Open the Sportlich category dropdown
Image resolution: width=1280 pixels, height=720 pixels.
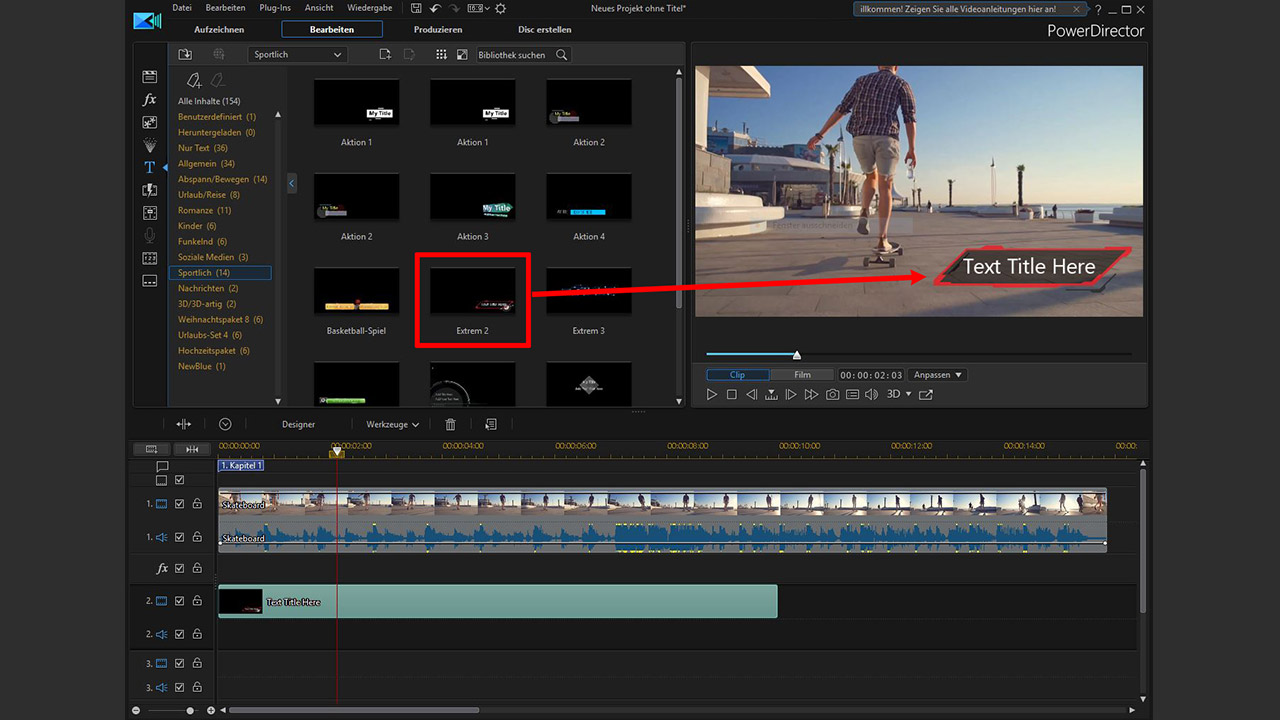pyautogui.click(x=297, y=55)
